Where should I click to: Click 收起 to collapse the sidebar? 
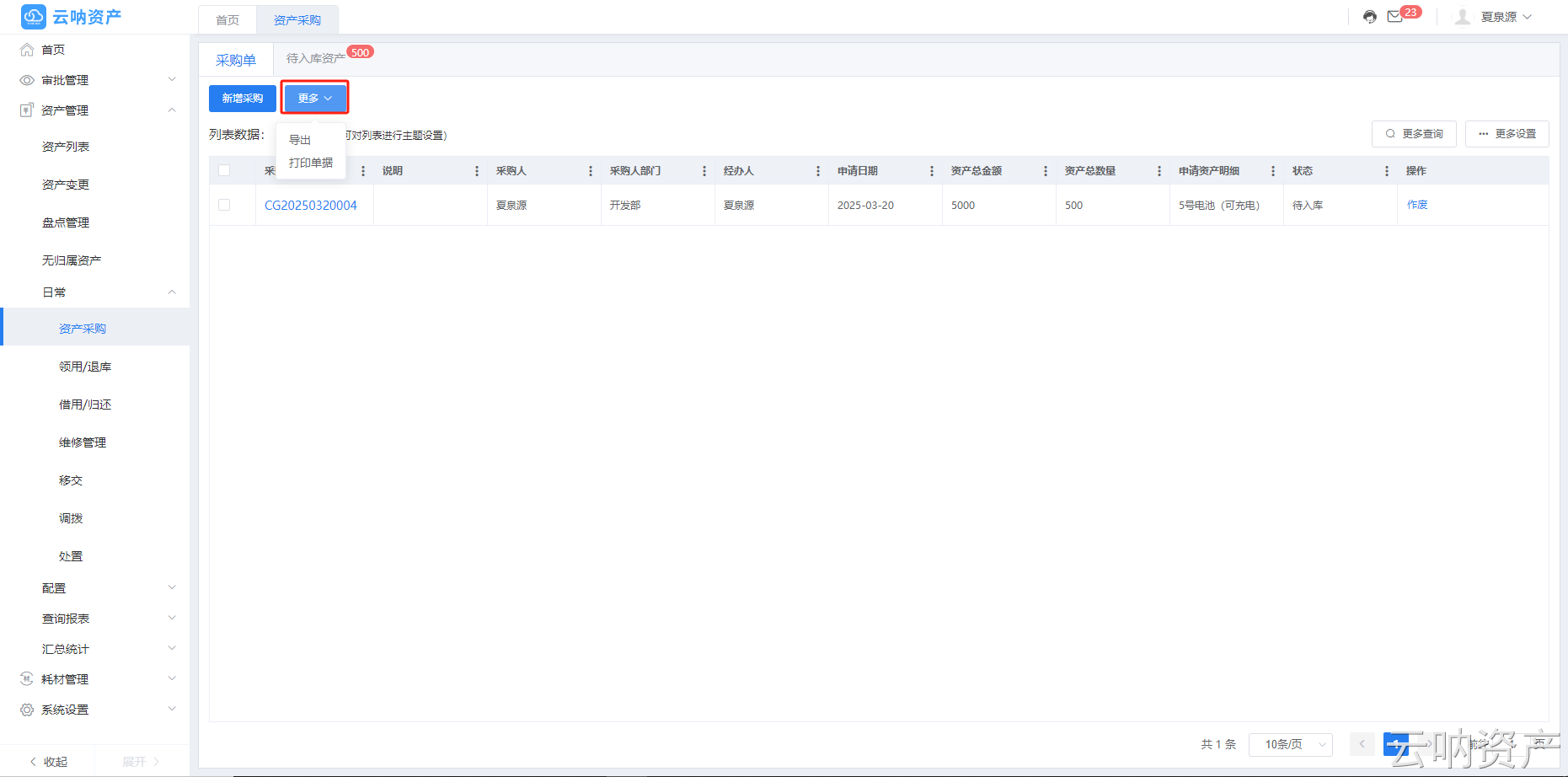point(49,762)
